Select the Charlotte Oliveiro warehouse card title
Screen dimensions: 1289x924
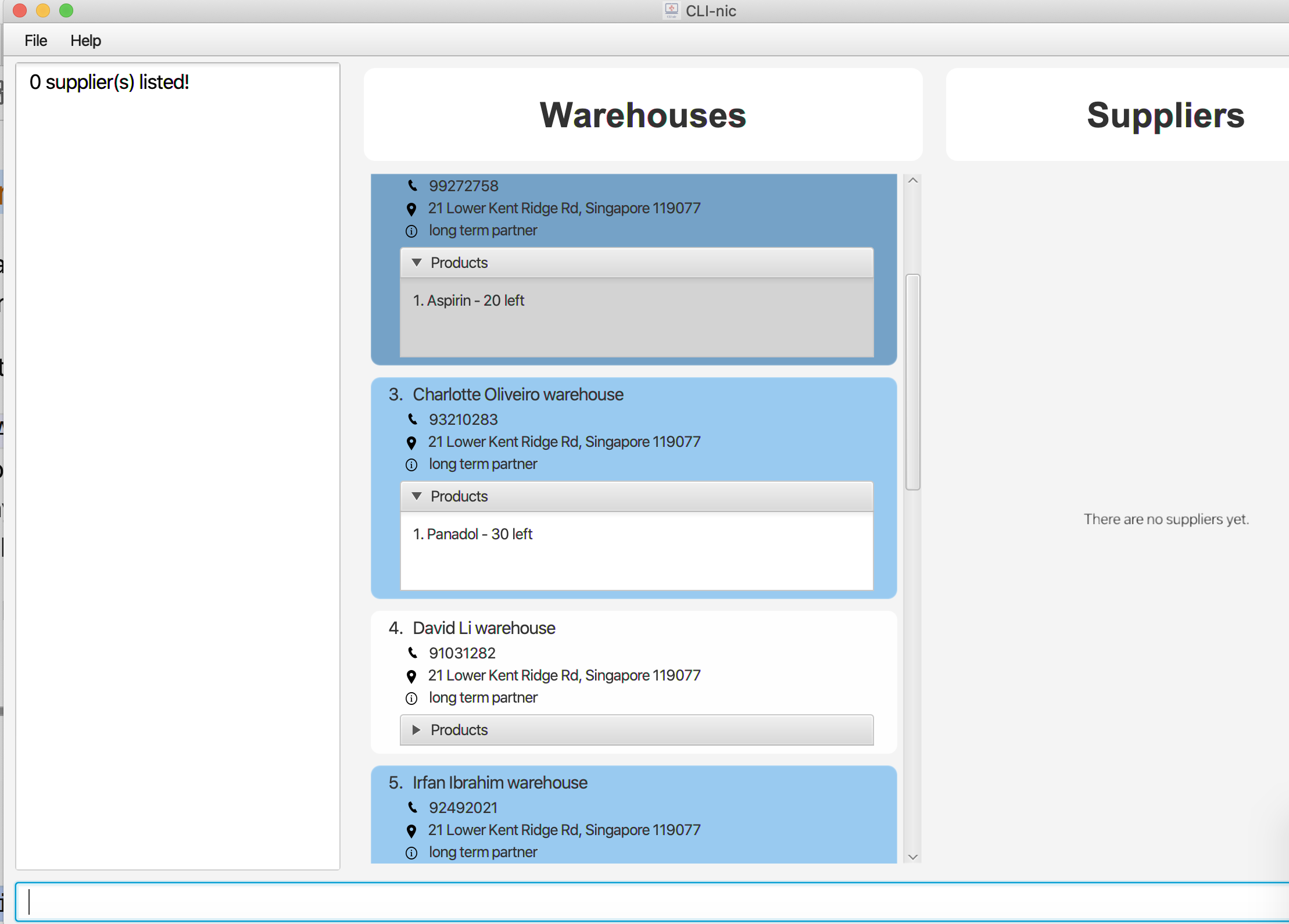coord(517,395)
